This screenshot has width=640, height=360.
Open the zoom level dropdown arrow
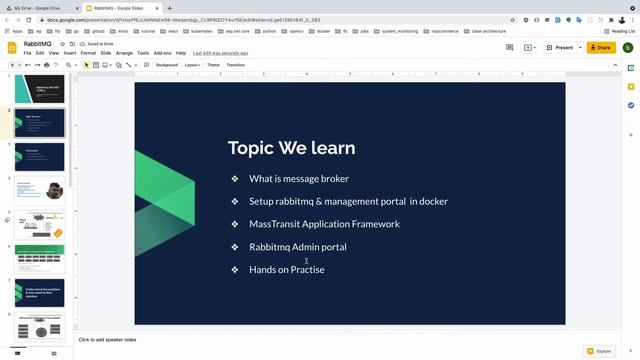pyautogui.click(x=76, y=65)
